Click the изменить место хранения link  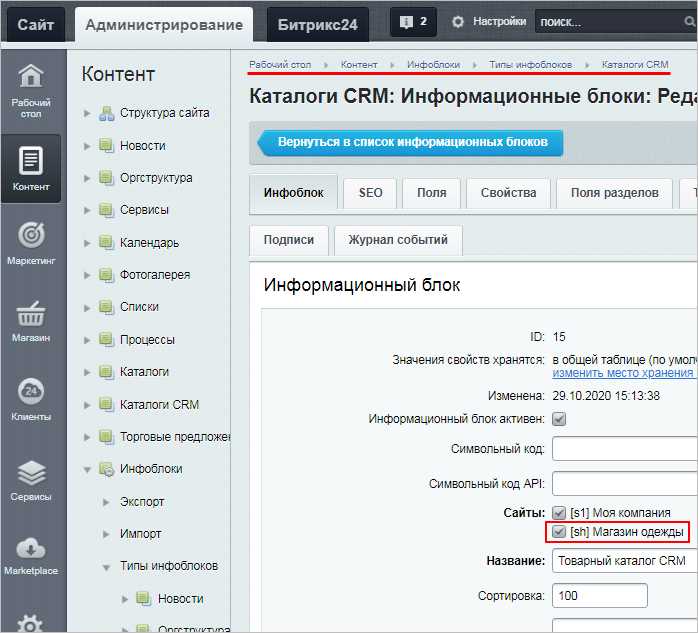(x=623, y=373)
